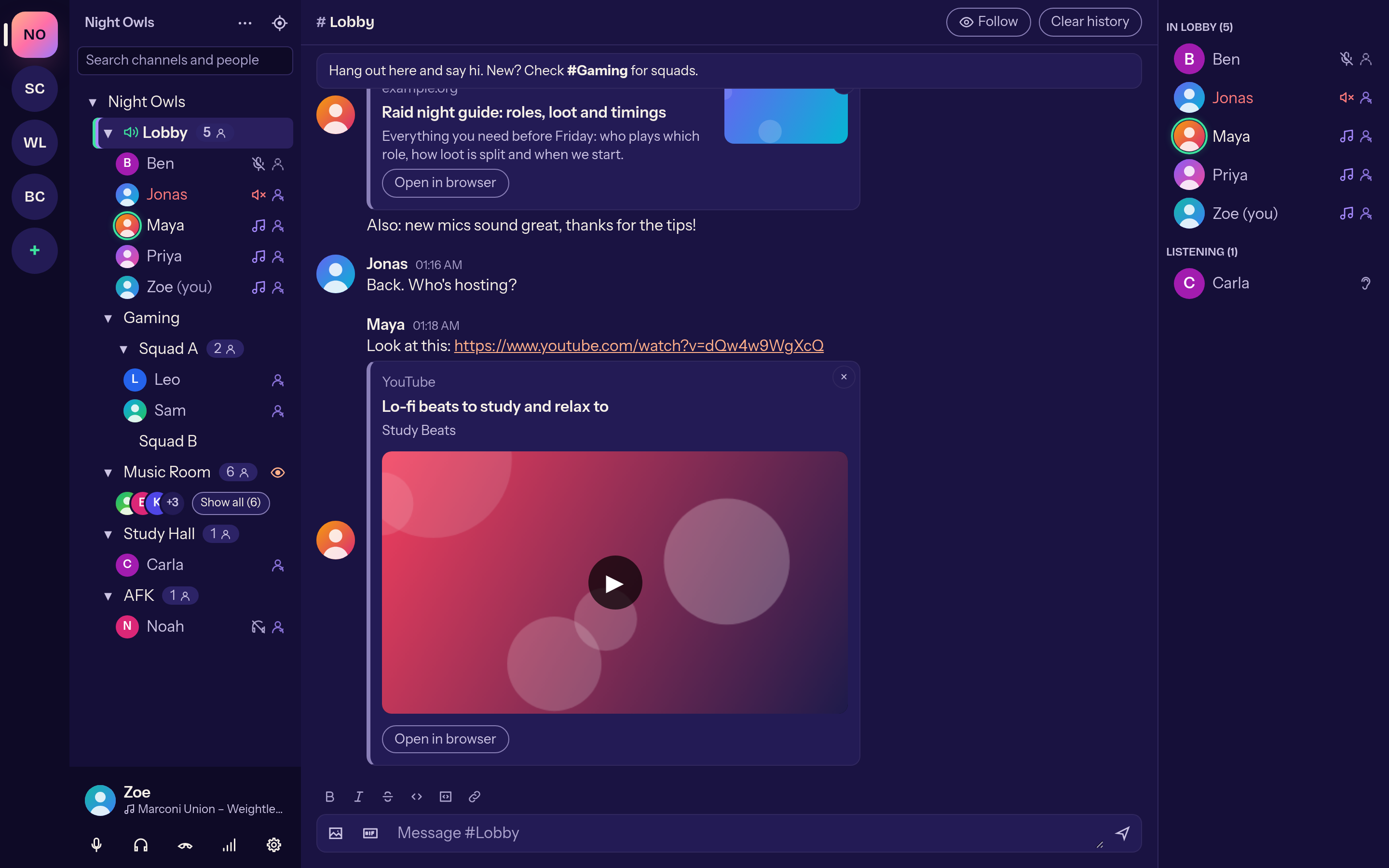
Task: Open the GIF picker
Action: click(x=370, y=833)
